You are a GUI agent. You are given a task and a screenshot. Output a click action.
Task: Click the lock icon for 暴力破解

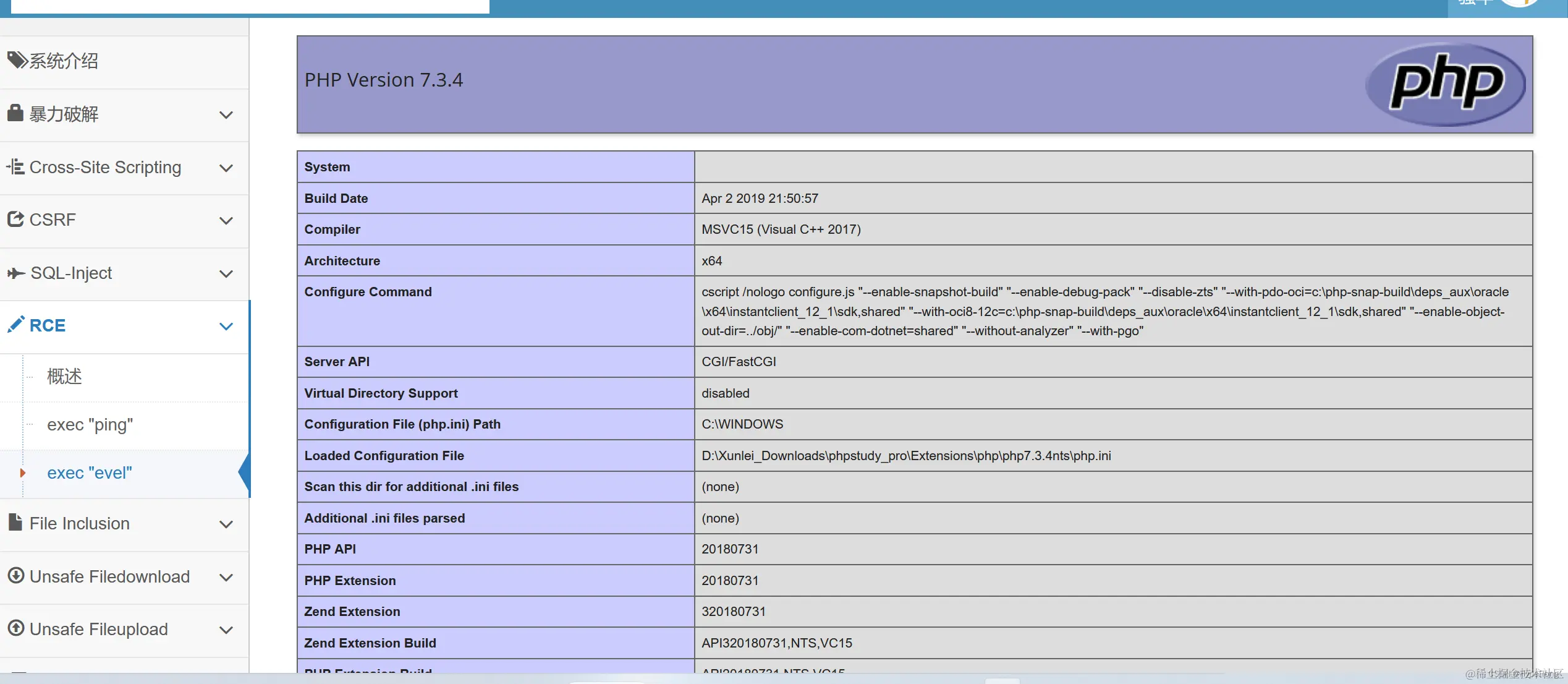(15, 113)
